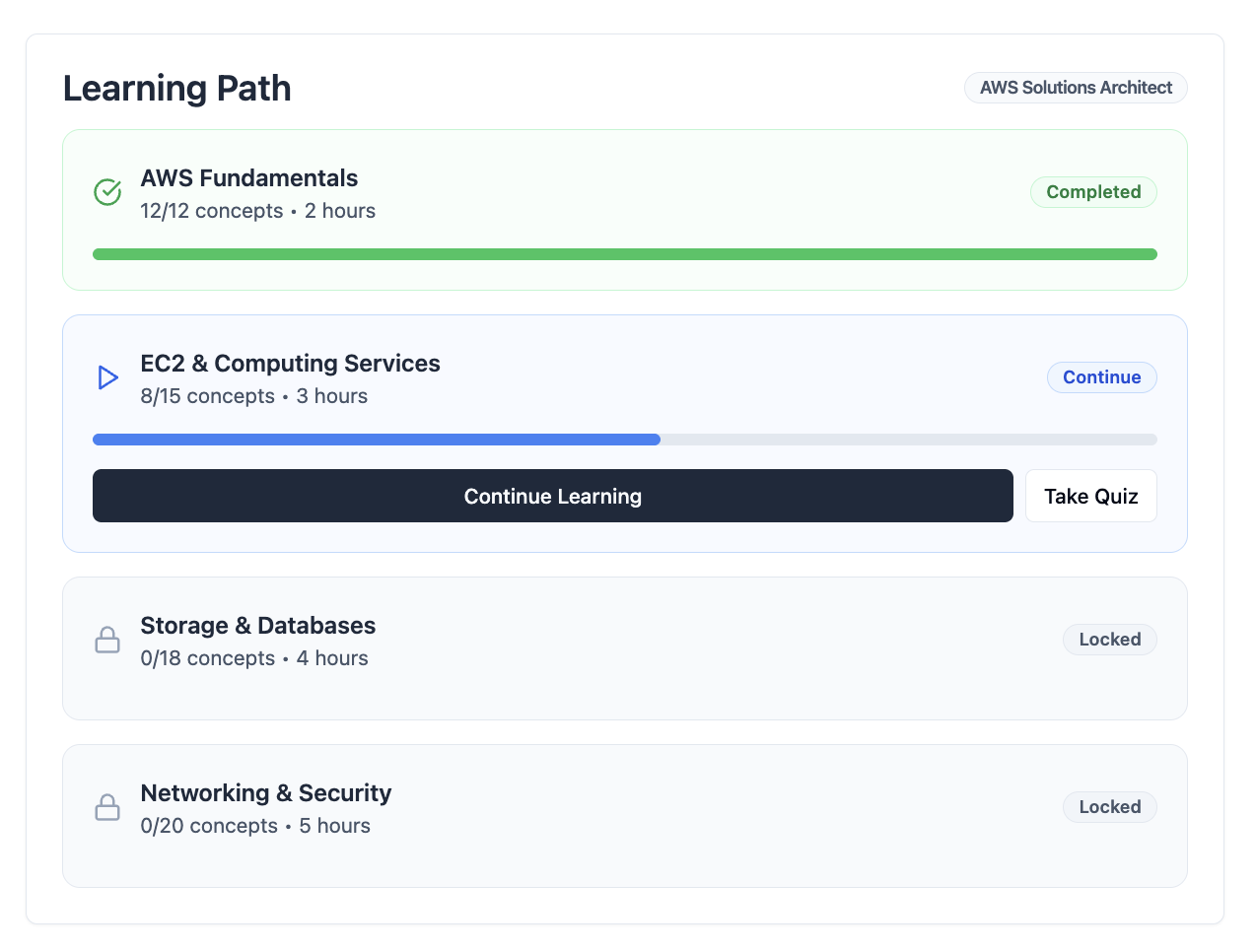
Task: Click the Locked badge on Networking & Security
Action: 1109,807
